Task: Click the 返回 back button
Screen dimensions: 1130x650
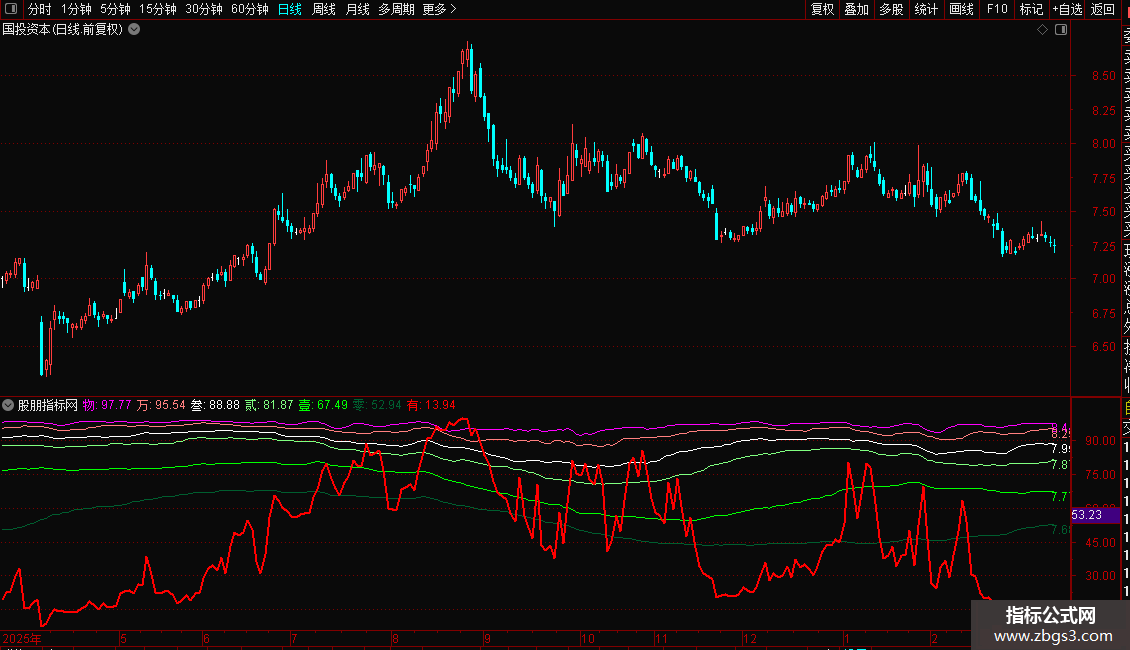Action: [x=1103, y=9]
